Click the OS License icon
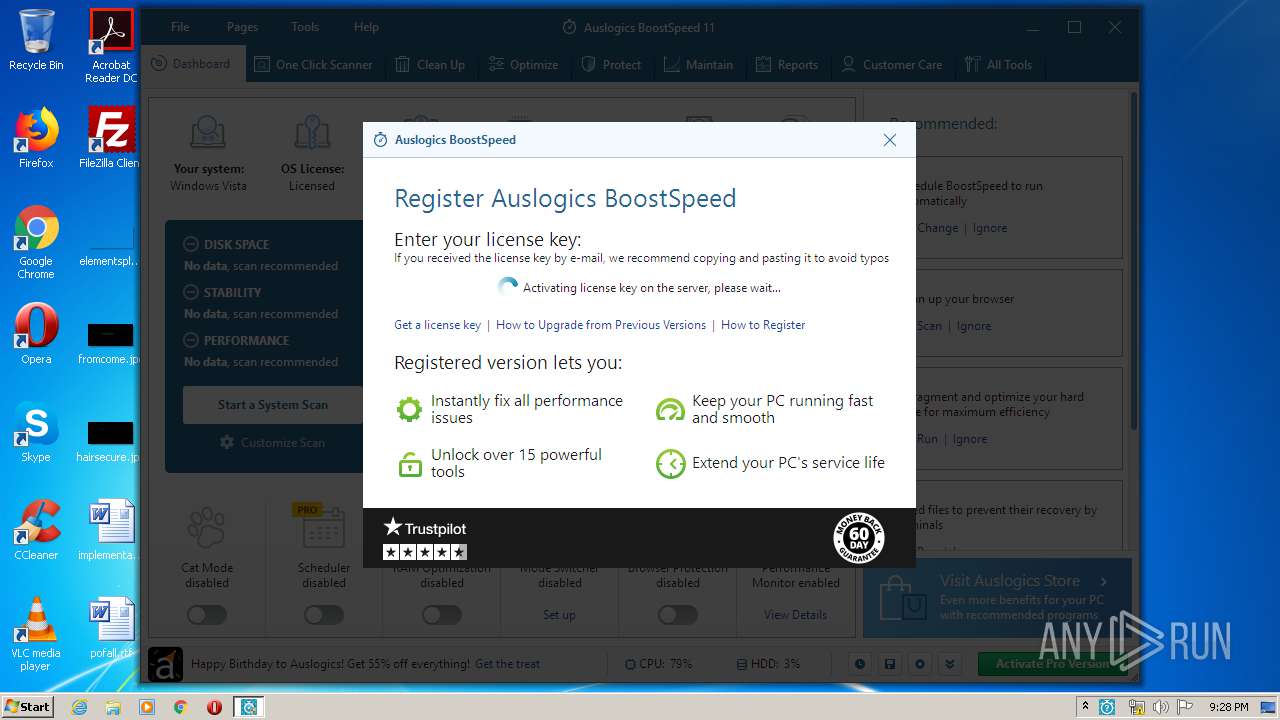 [312, 133]
